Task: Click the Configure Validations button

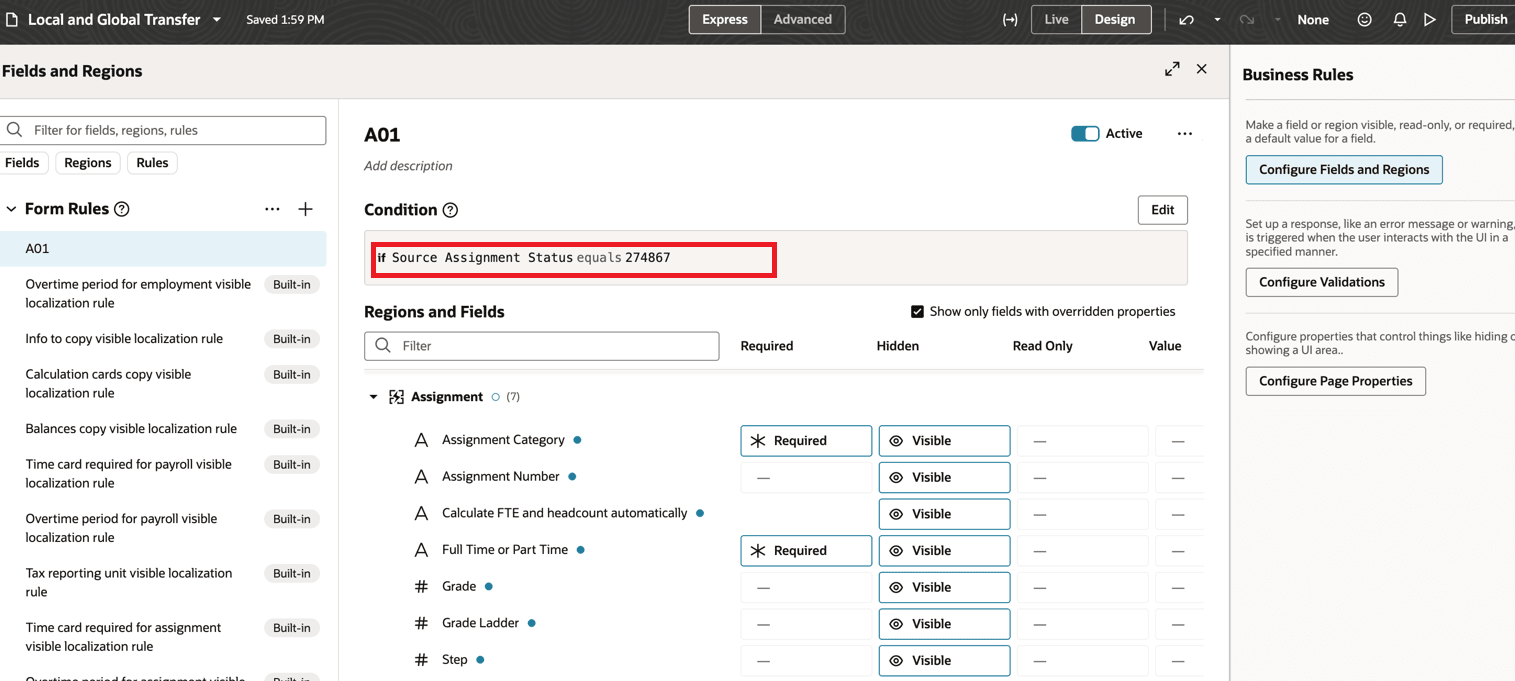Action: pyautogui.click(x=1321, y=282)
